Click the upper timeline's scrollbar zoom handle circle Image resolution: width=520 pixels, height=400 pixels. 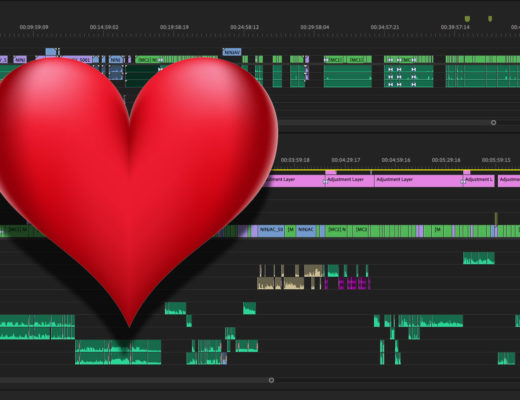click(493, 123)
